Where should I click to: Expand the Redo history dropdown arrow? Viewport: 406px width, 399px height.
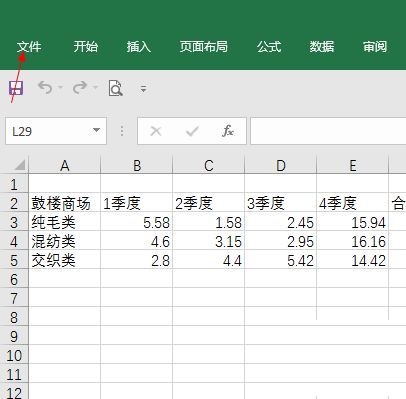95,88
